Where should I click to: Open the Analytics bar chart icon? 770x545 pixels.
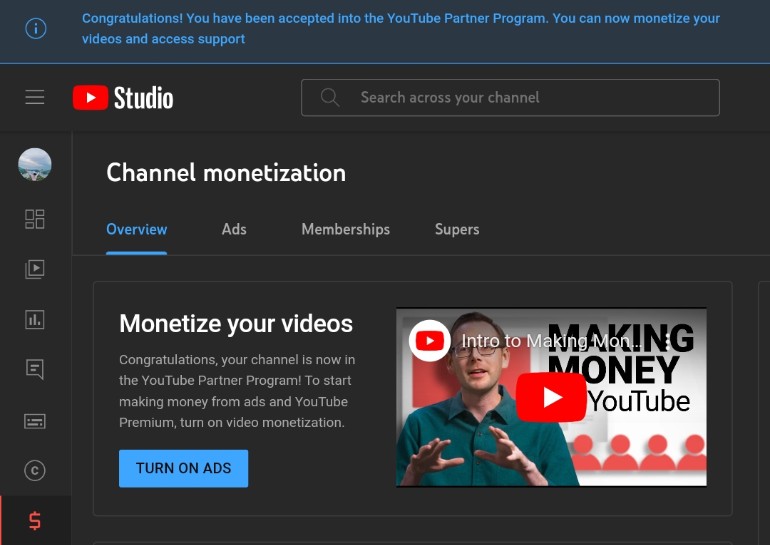tap(35, 320)
